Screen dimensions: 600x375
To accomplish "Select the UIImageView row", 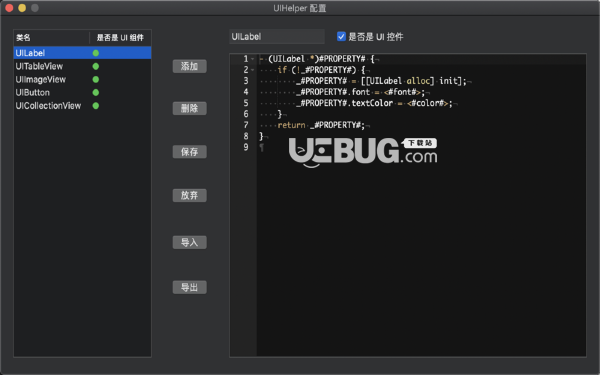I will (82, 79).
